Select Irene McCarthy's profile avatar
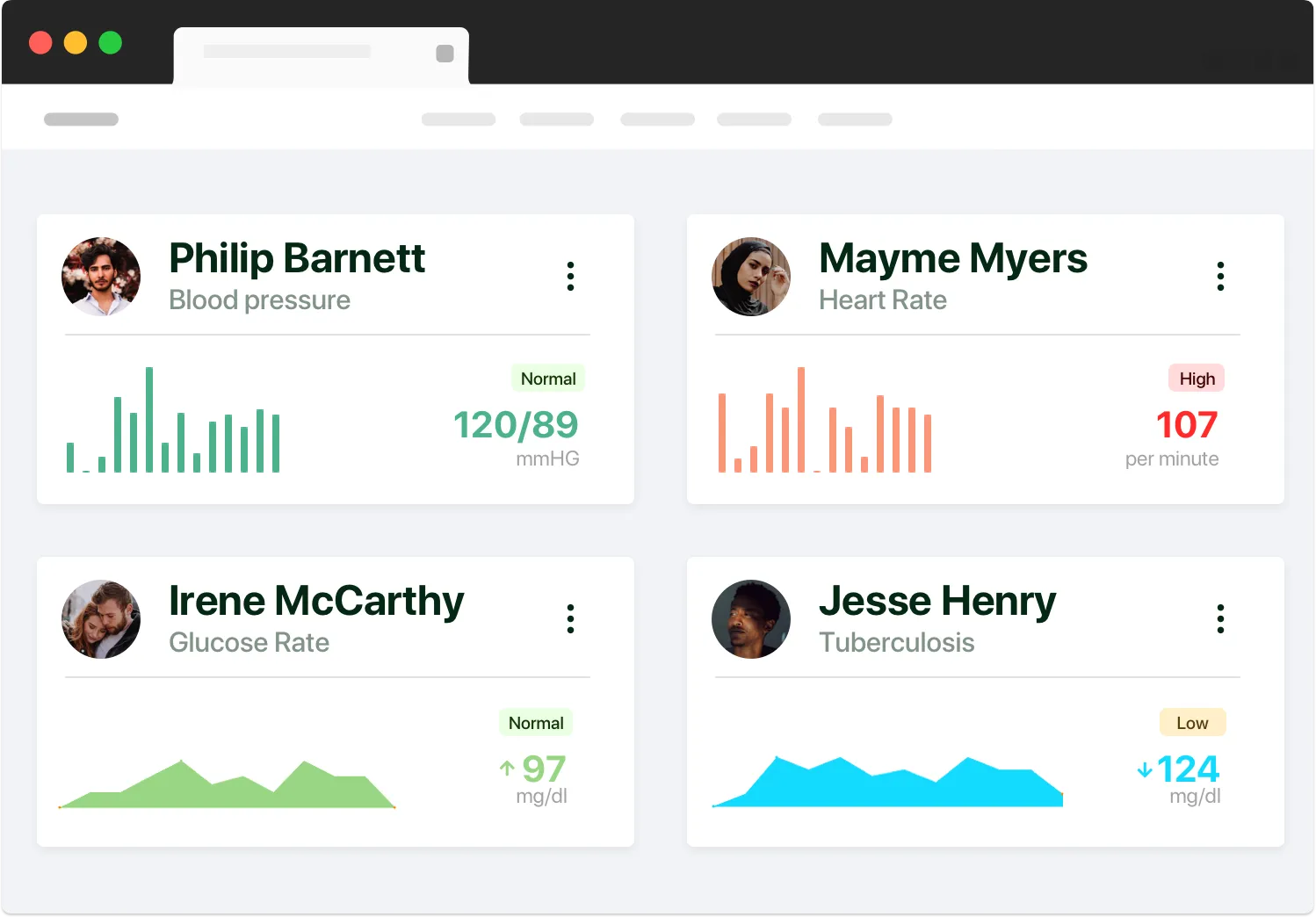 click(101, 618)
